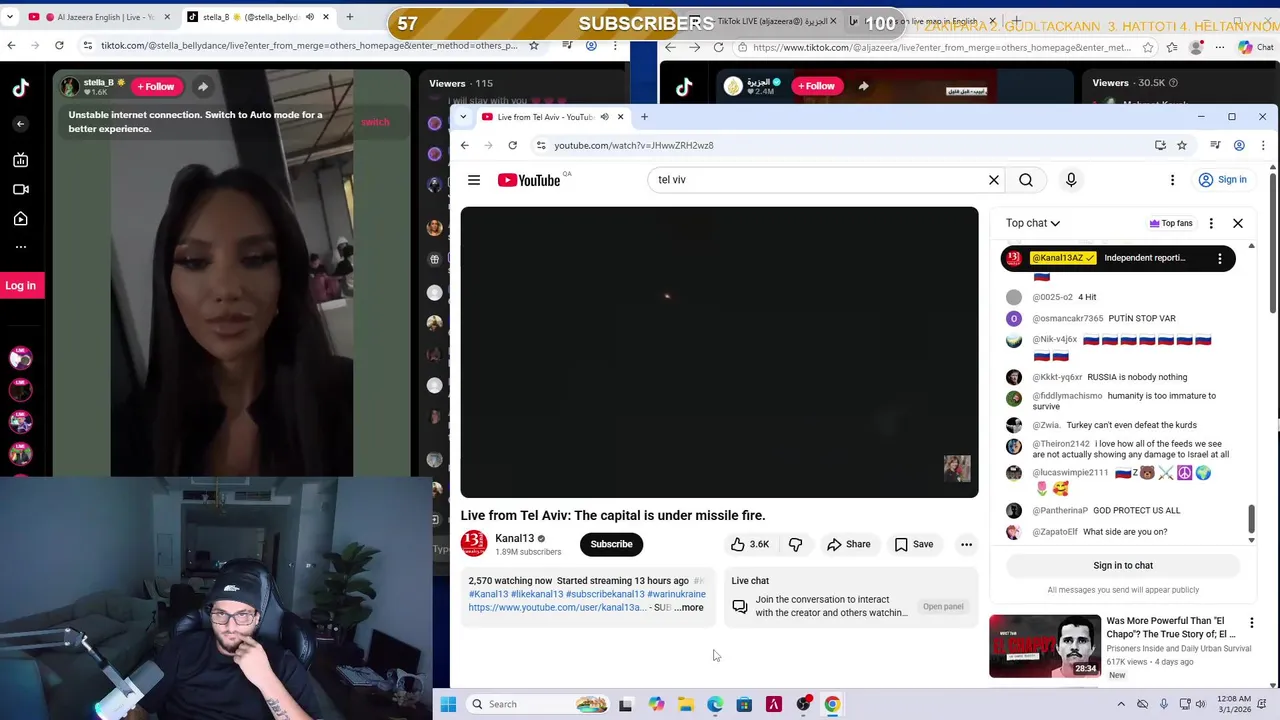Click the YouTube address bar URL
This screenshot has width=1280, height=720.
pyautogui.click(x=634, y=145)
